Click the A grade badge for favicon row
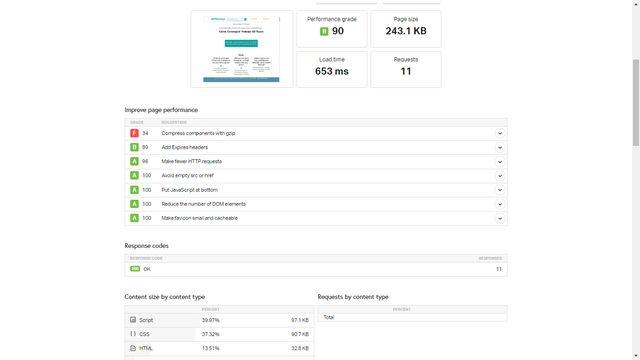Viewport: 640px width, 360px height. coord(134,218)
